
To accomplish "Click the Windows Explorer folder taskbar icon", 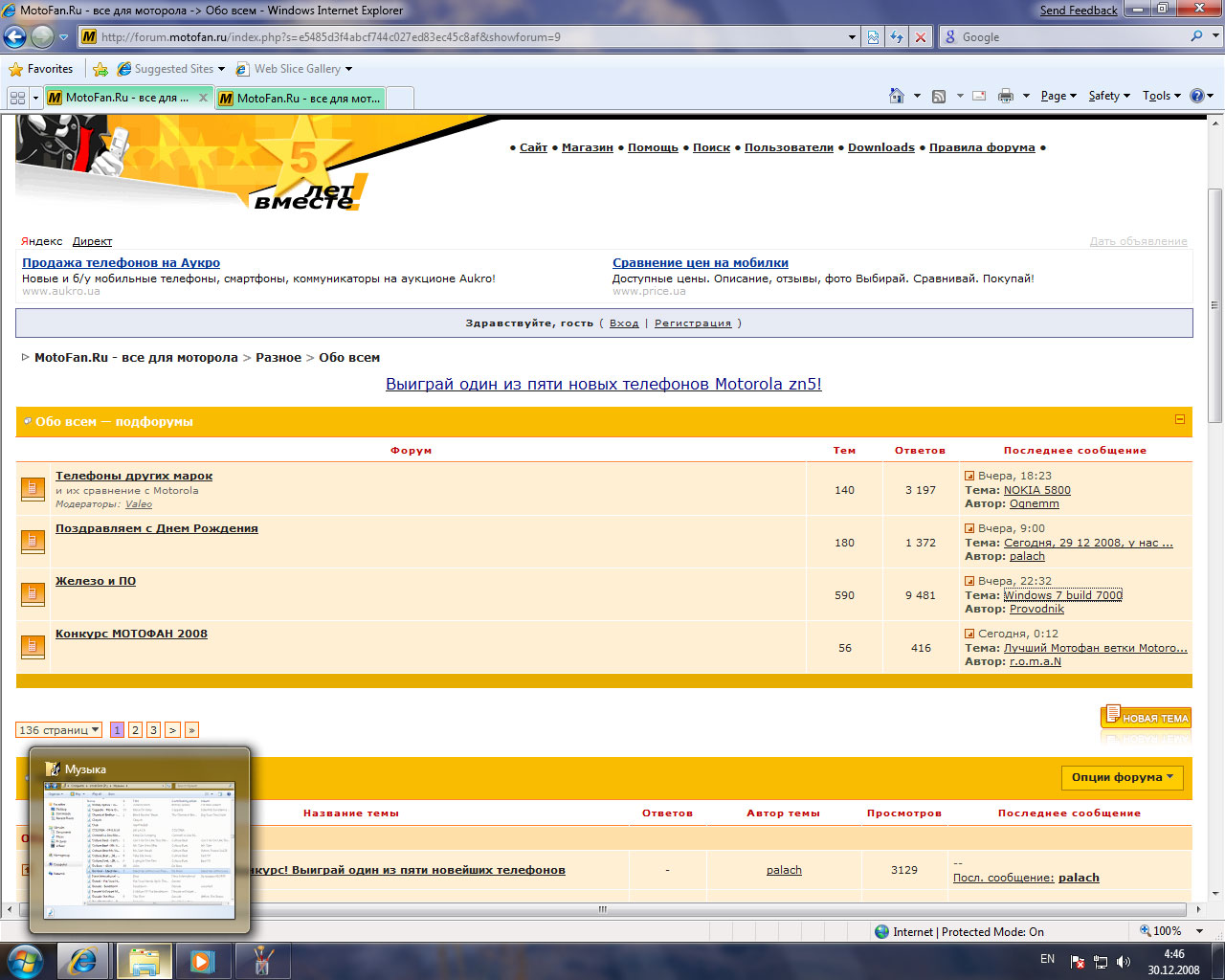I will tap(145, 961).
